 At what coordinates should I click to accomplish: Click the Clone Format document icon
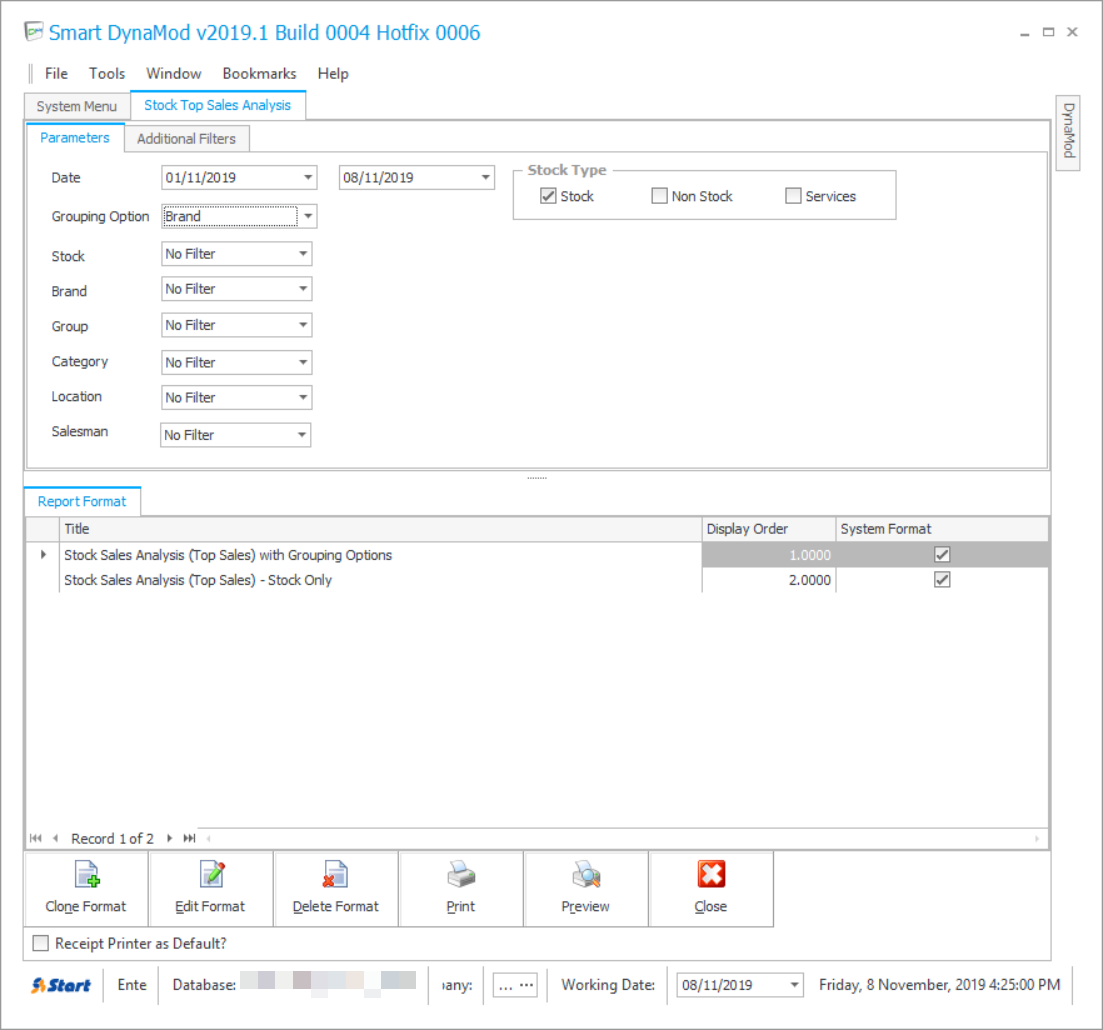pos(87,875)
